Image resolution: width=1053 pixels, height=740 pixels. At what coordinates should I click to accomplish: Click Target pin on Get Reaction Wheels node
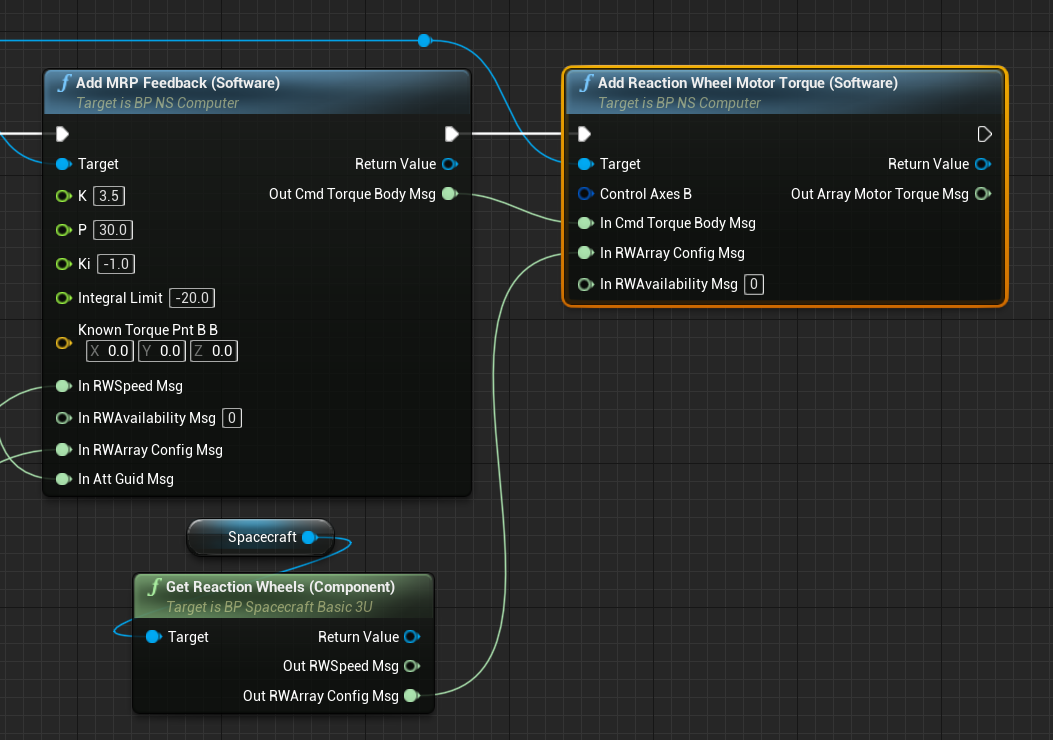pyautogui.click(x=154, y=637)
